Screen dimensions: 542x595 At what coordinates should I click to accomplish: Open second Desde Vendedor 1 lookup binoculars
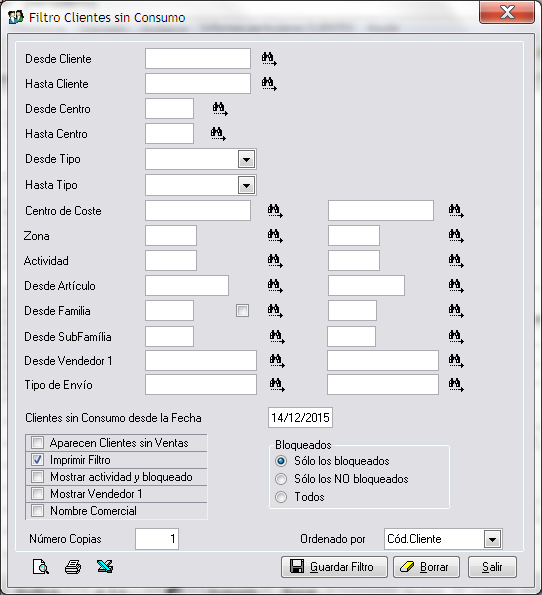(x=456, y=361)
